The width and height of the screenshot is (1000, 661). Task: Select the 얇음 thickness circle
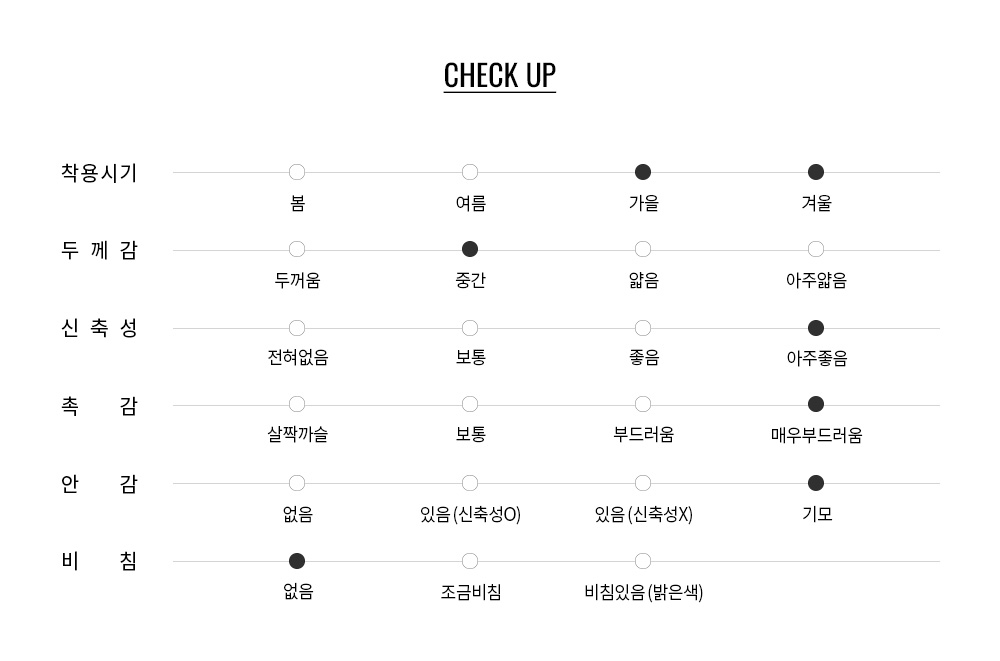[643, 249]
